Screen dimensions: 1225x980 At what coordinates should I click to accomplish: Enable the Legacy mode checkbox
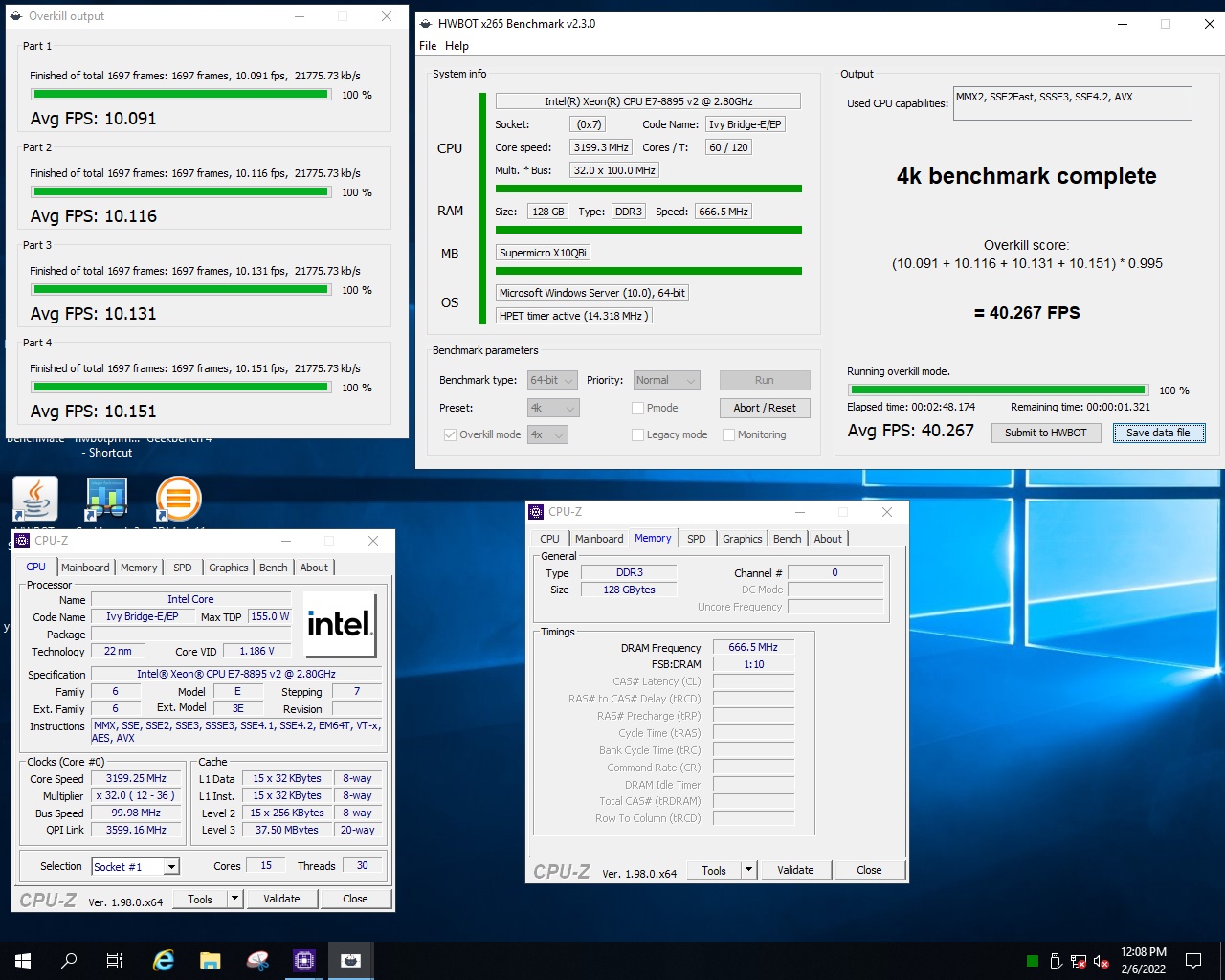coord(637,434)
